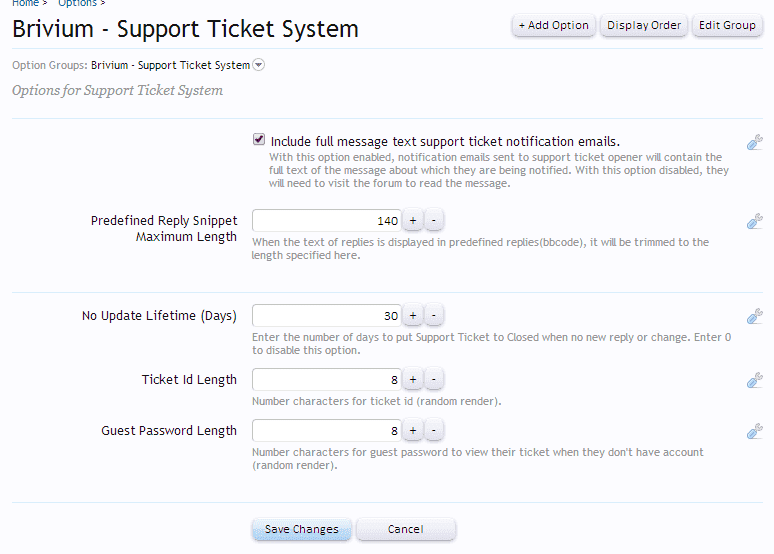Focus the Ticket Id Length field
The height and width of the screenshot is (554, 774).
(x=327, y=379)
